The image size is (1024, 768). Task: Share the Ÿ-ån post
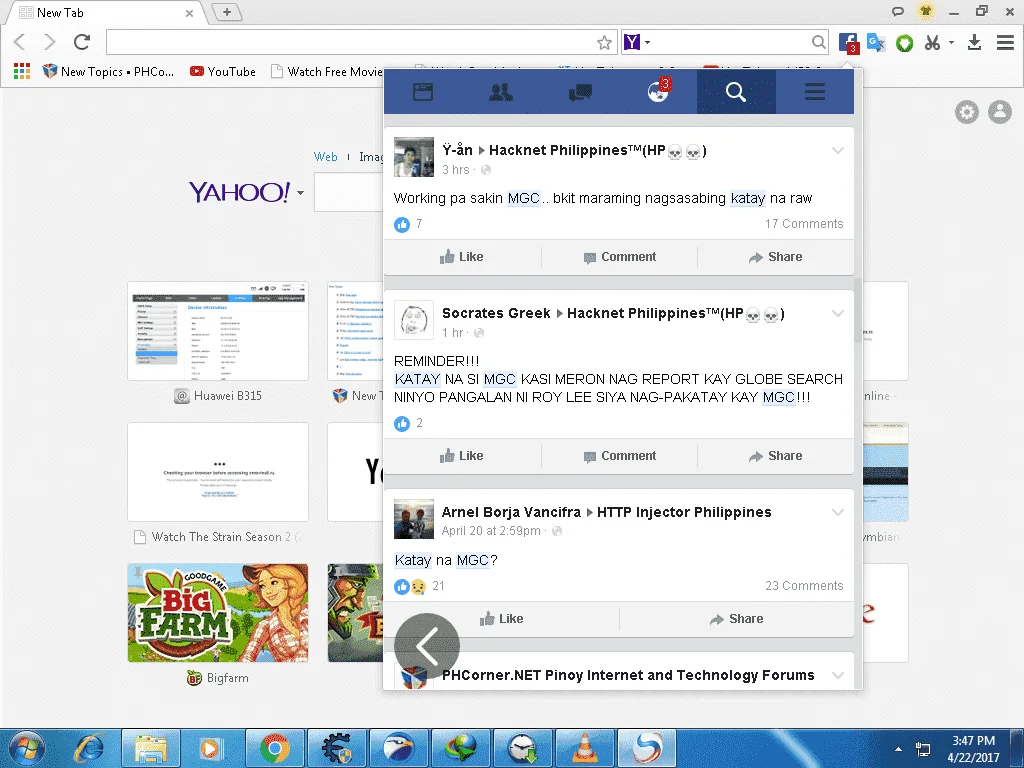pos(776,257)
